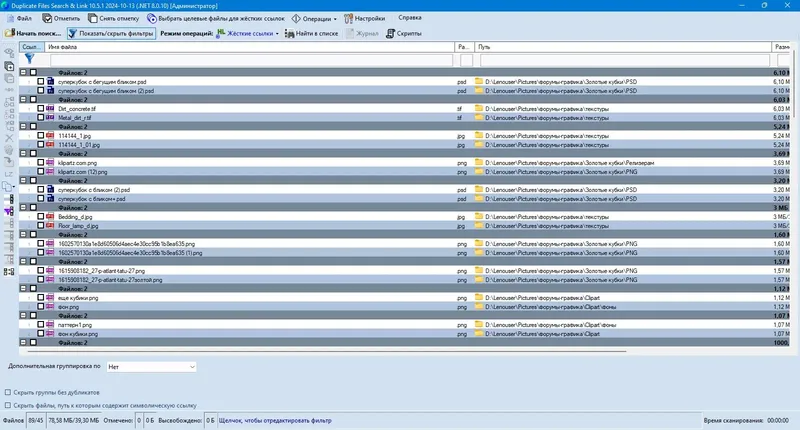Click PNG file icon of паттерн1.png
This screenshot has height=430, width=800.
click(50, 324)
